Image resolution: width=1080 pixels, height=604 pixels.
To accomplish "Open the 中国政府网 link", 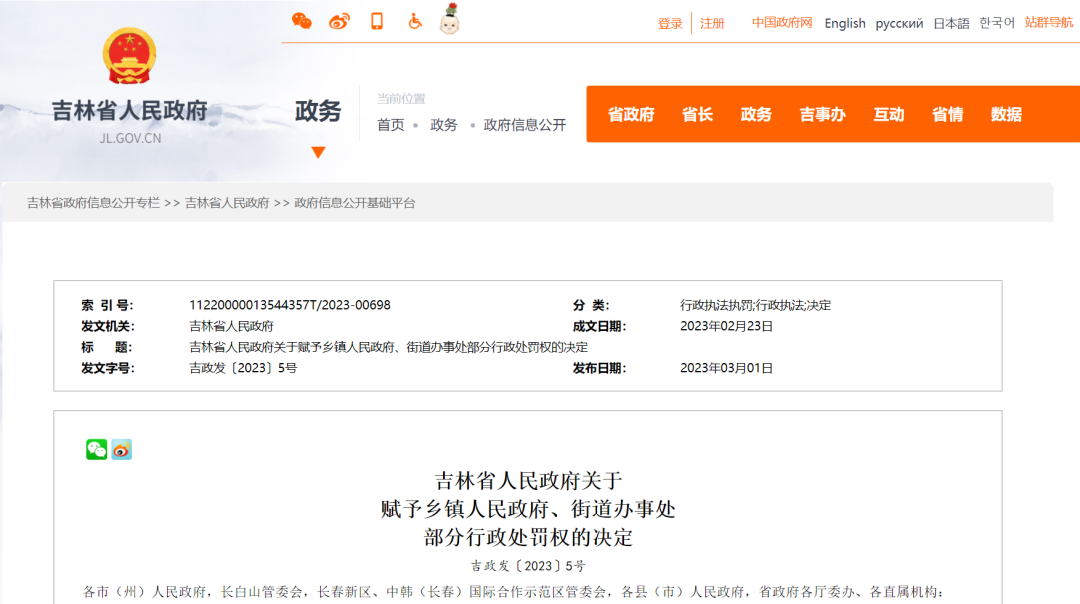I will coord(782,23).
